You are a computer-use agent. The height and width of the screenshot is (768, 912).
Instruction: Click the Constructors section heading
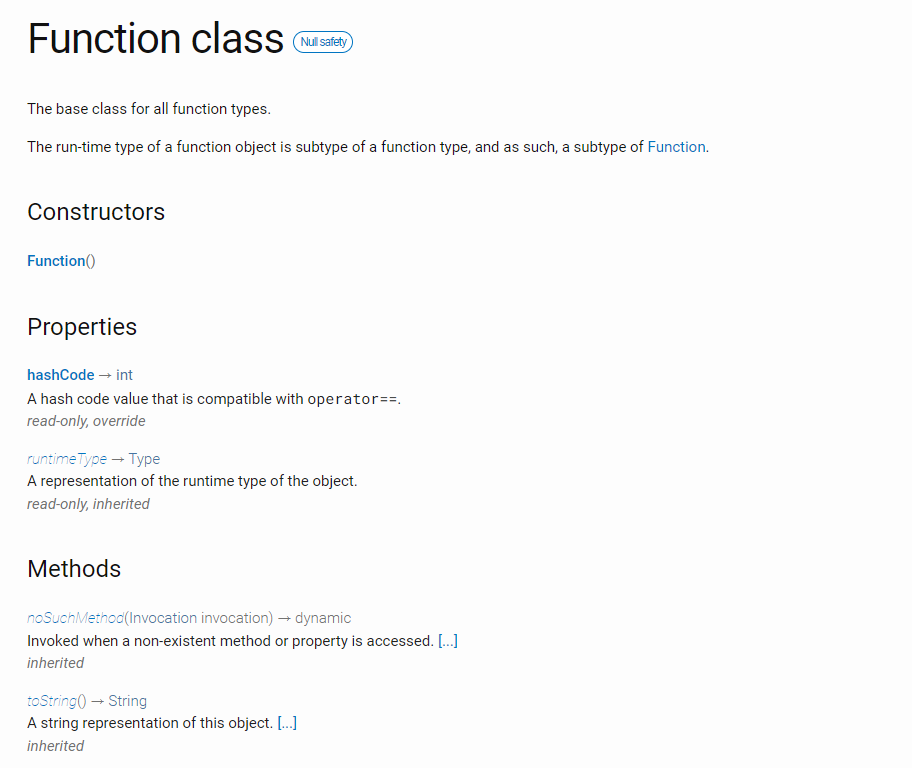pyautogui.click(x=96, y=212)
